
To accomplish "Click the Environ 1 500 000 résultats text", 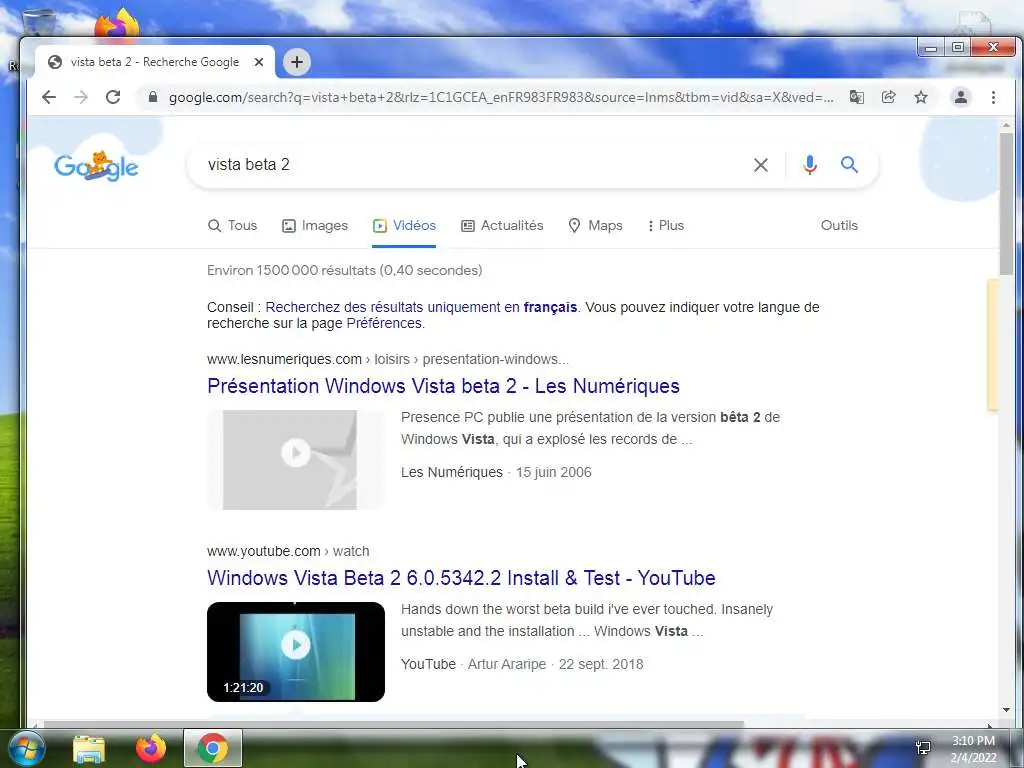I will [344, 270].
